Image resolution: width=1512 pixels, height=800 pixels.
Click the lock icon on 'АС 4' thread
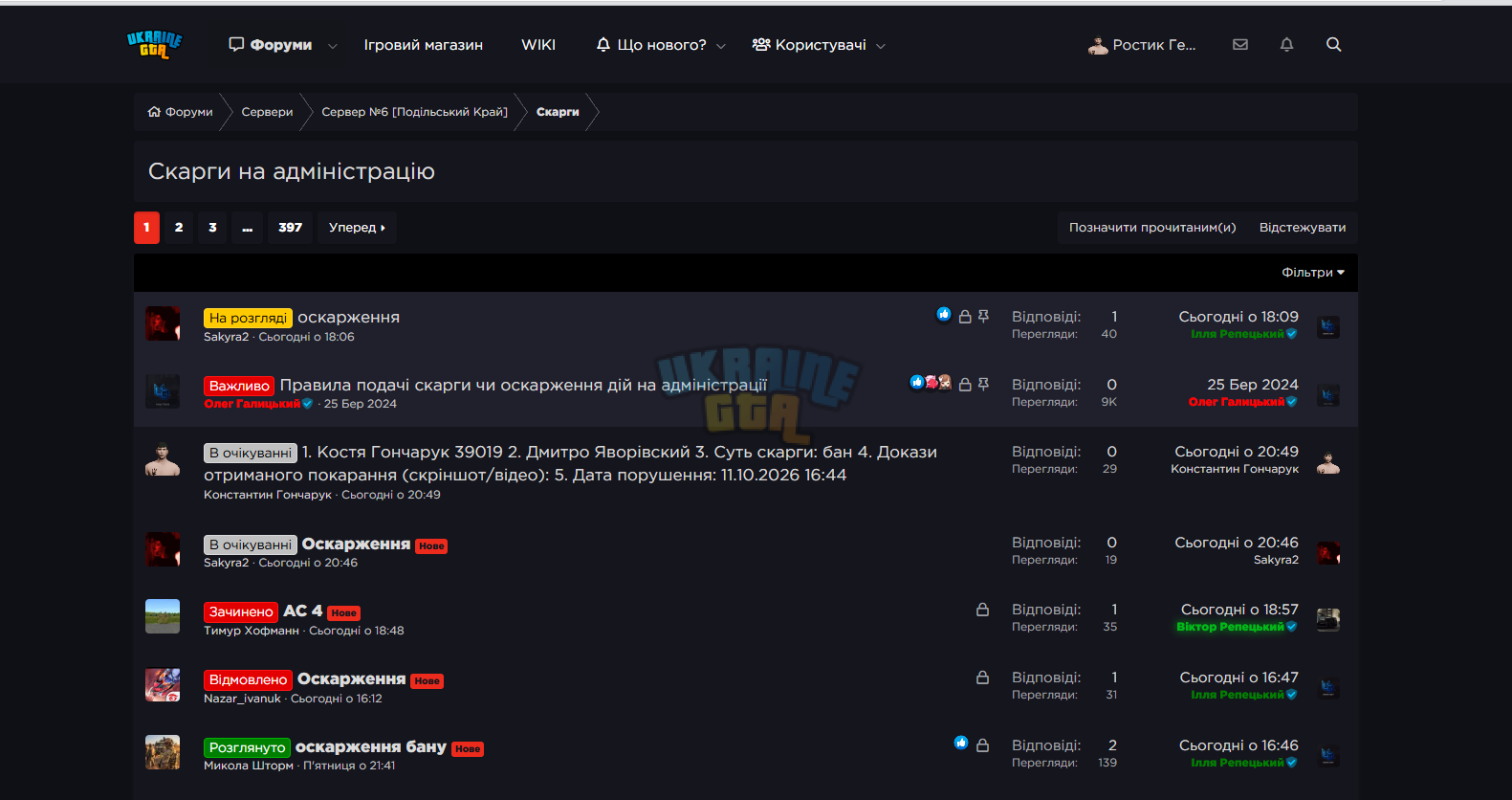pos(982,610)
